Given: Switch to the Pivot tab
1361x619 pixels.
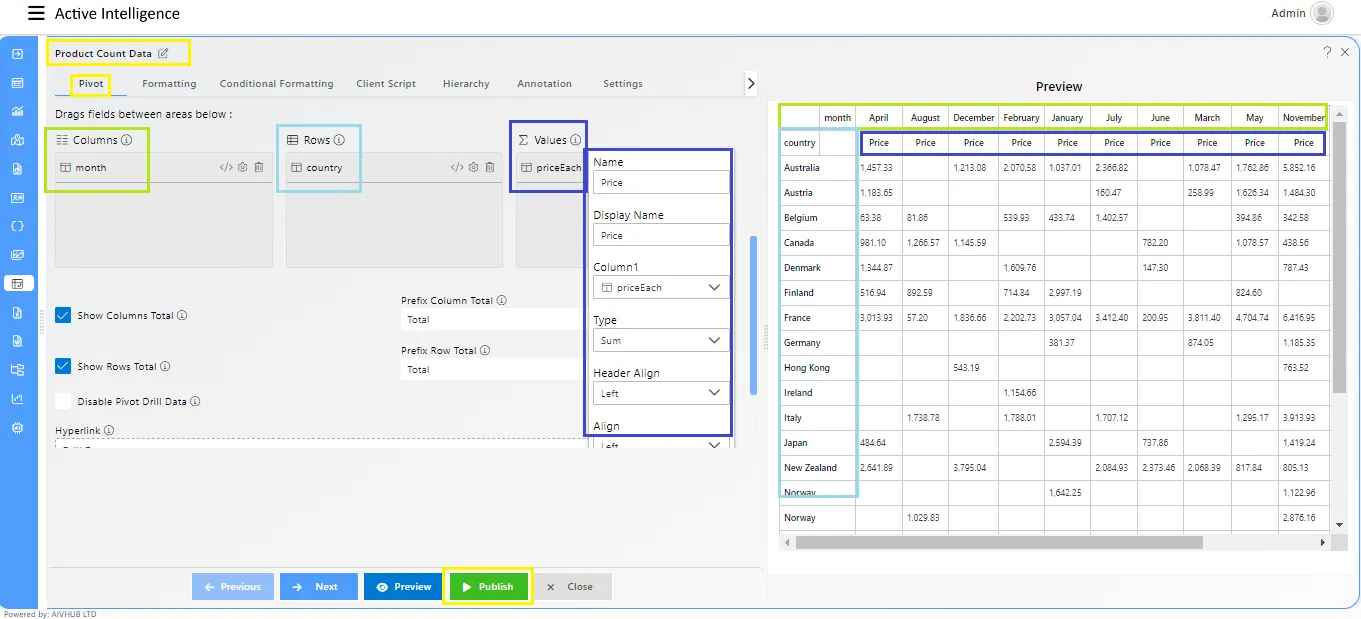Looking at the screenshot, I should coord(91,84).
